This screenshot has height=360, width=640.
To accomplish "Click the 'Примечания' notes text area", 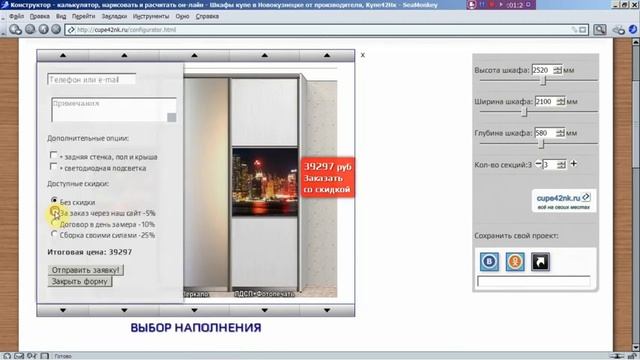I will pyautogui.click(x=114, y=110).
